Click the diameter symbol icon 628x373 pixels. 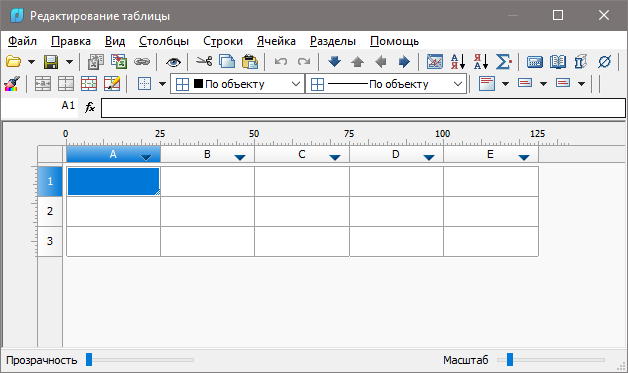[604, 62]
